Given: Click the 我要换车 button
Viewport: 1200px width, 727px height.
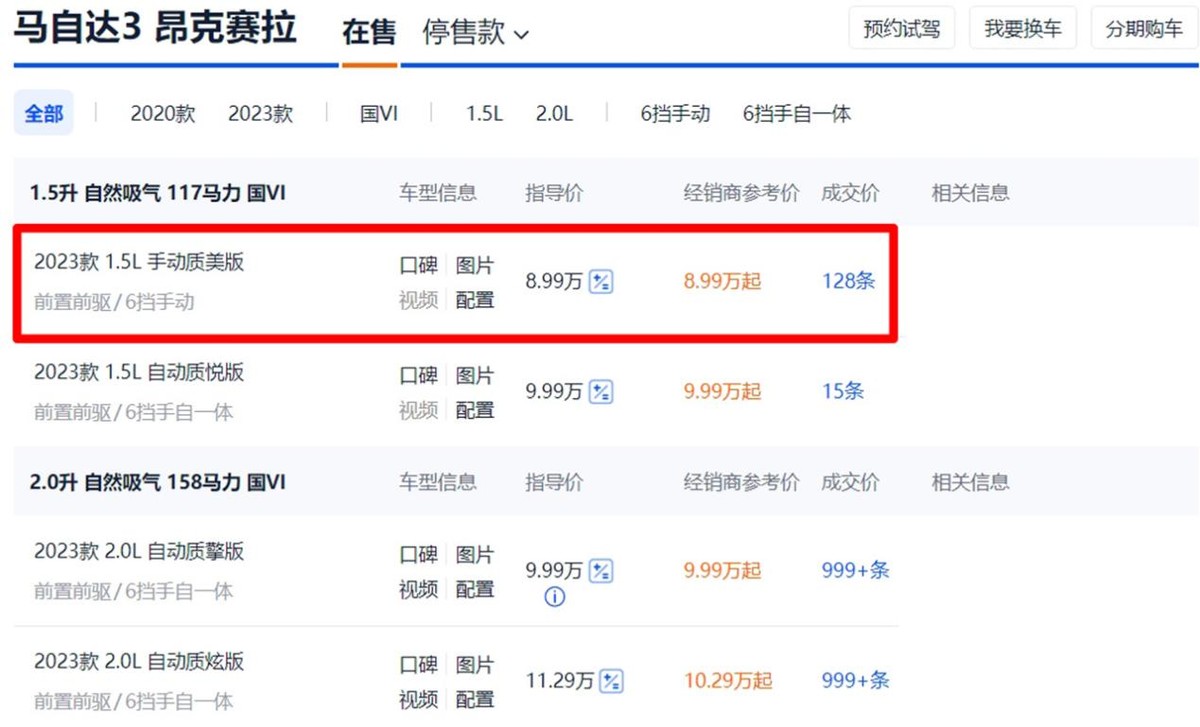Looking at the screenshot, I should 1022,29.
